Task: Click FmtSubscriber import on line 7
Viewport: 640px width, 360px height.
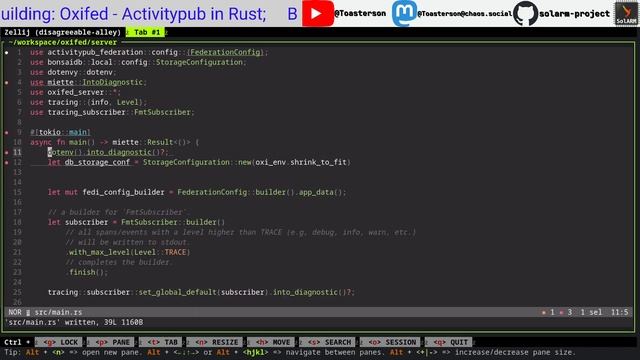Action: tap(162, 112)
